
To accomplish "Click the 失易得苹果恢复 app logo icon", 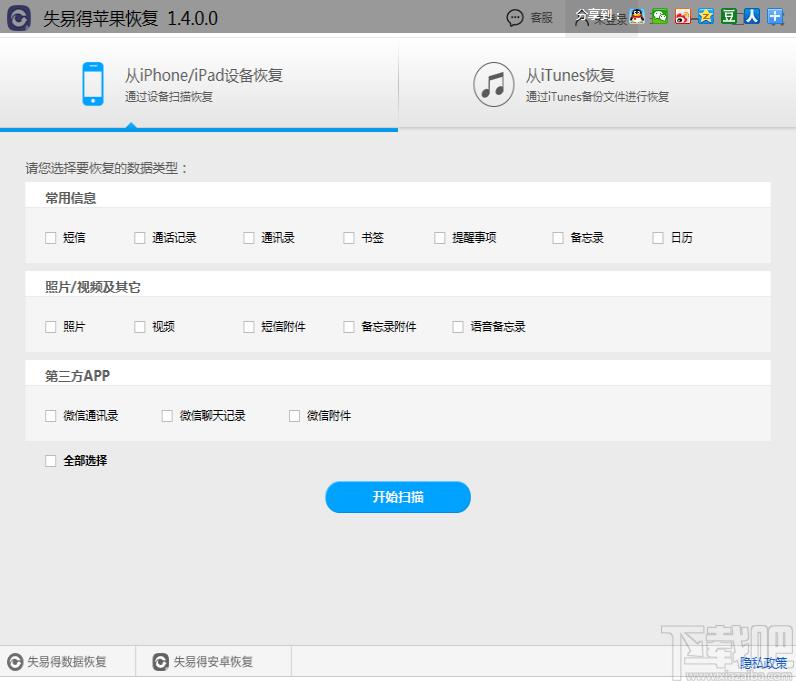I will pos(18,18).
